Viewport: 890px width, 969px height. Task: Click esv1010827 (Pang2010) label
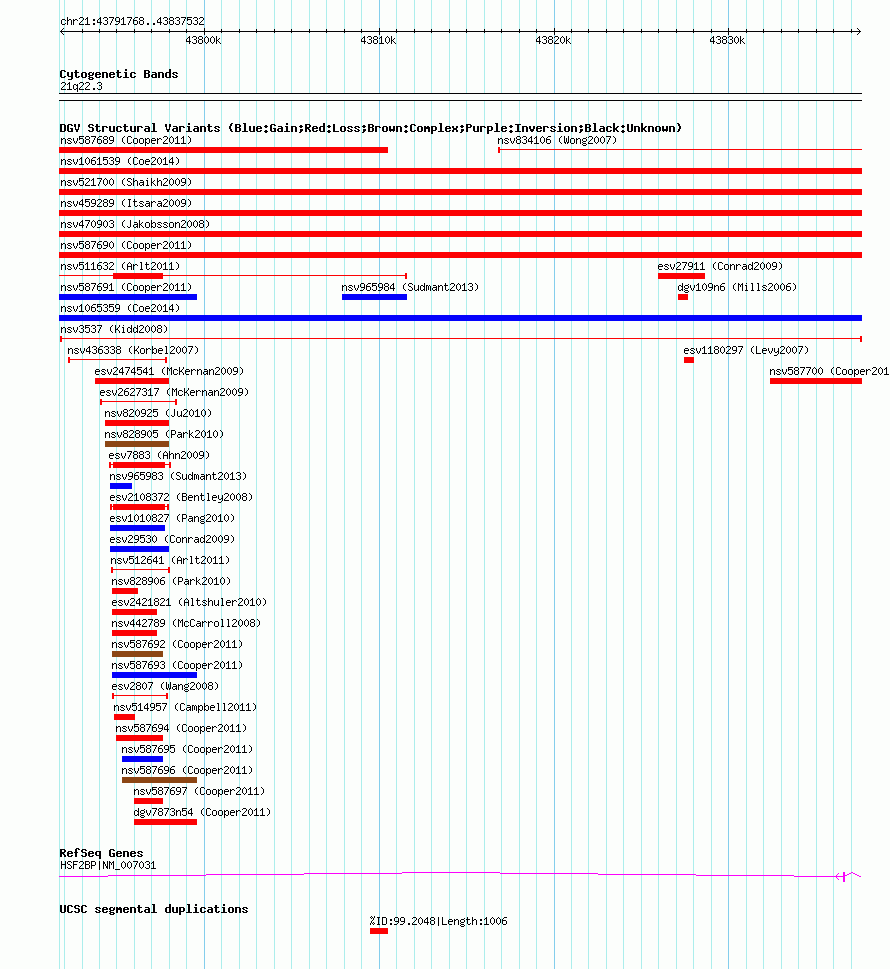[x=172, y=518]
